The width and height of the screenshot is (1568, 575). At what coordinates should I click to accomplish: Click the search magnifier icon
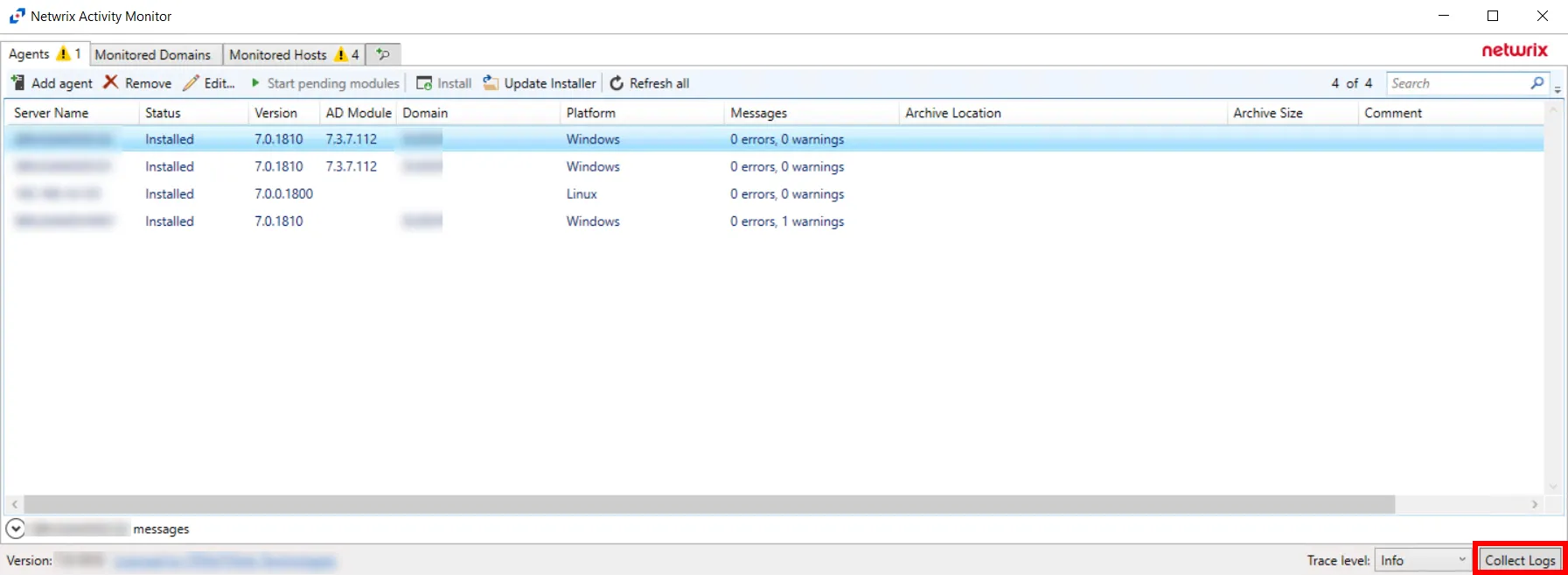[x=1537, y=83]
